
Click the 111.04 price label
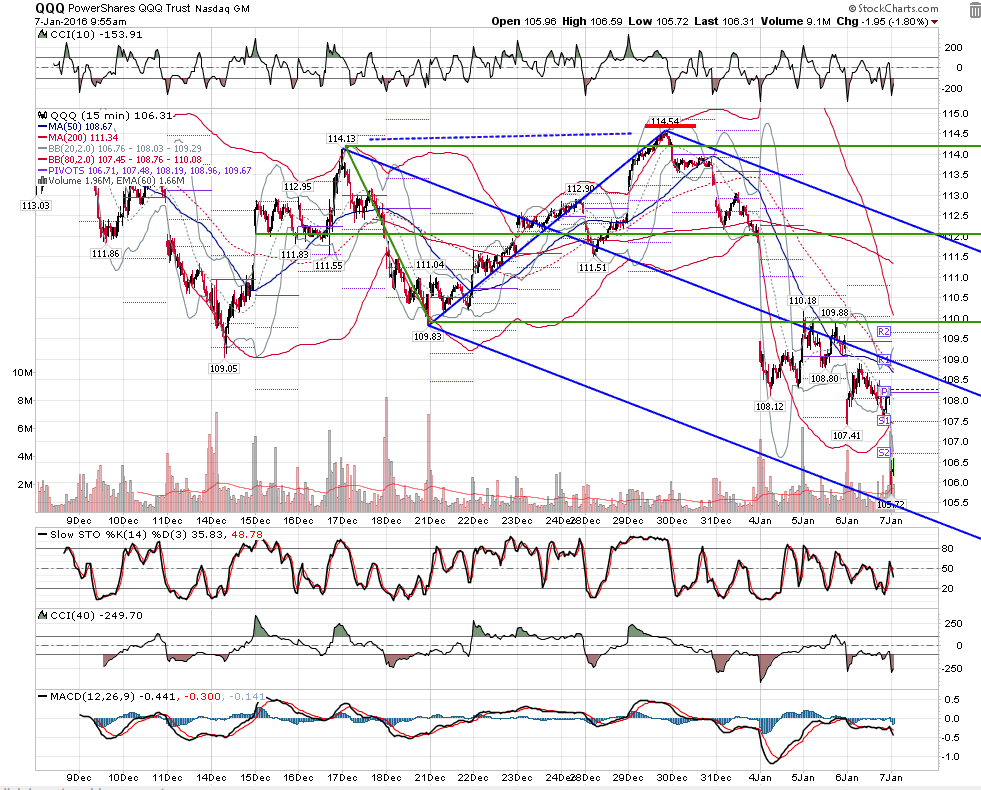[x=430, y=265]
